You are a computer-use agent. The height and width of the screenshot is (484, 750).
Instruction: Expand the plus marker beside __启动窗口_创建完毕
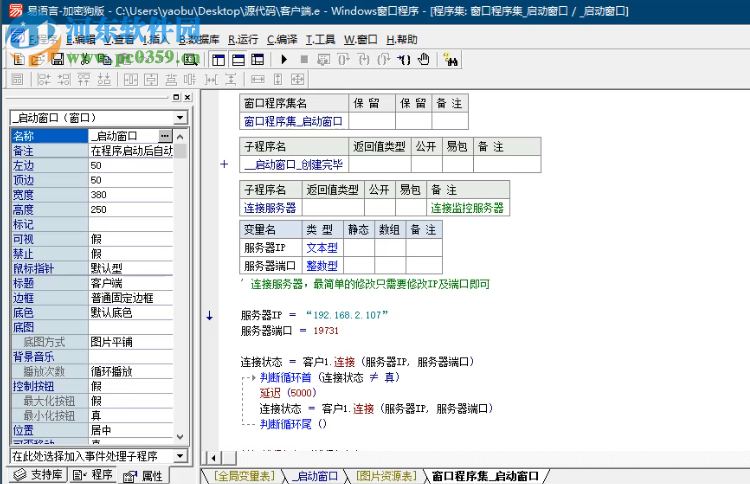(x=224, y=163)
